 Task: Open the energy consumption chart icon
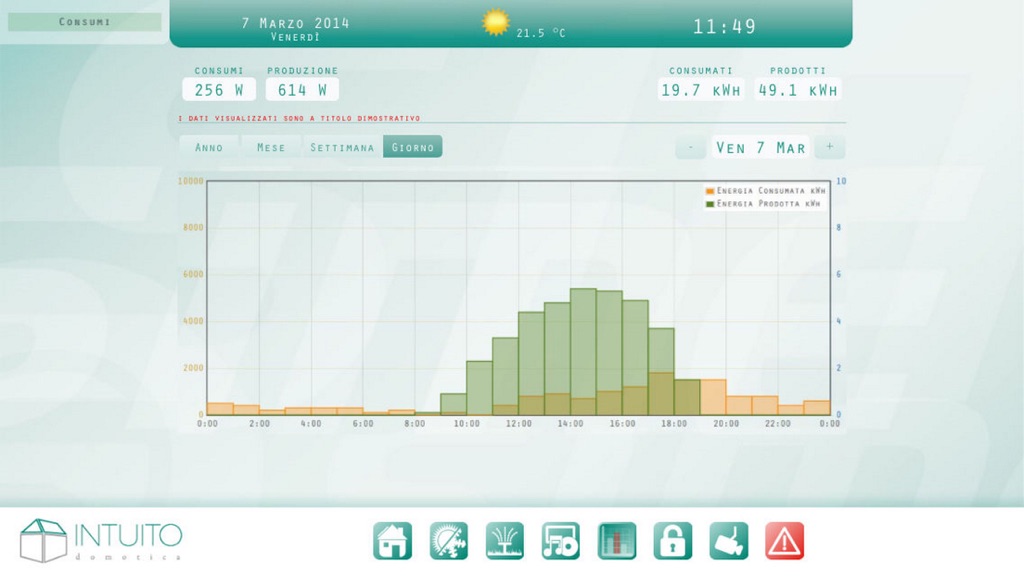pyautogui.click(x=616, y=541)
